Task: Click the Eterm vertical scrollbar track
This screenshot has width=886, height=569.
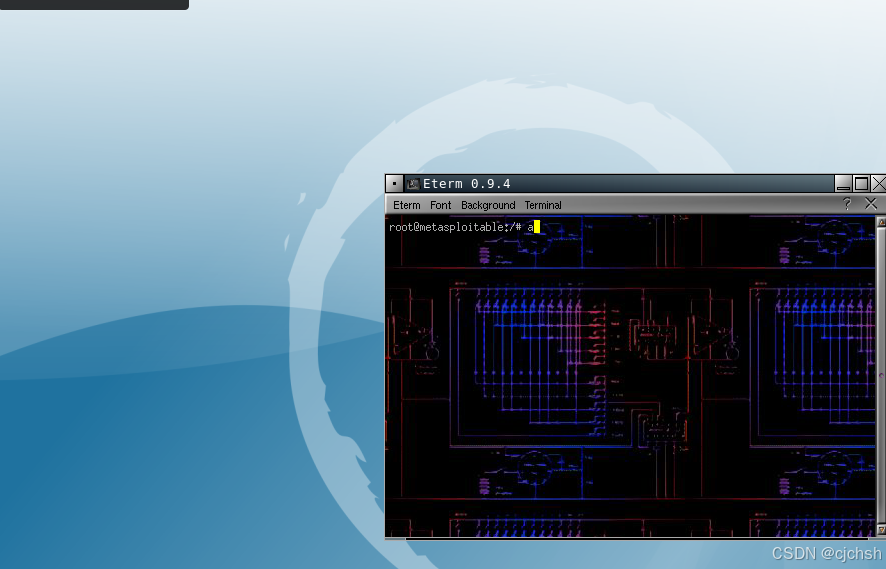Action: [x=881, y=376]
